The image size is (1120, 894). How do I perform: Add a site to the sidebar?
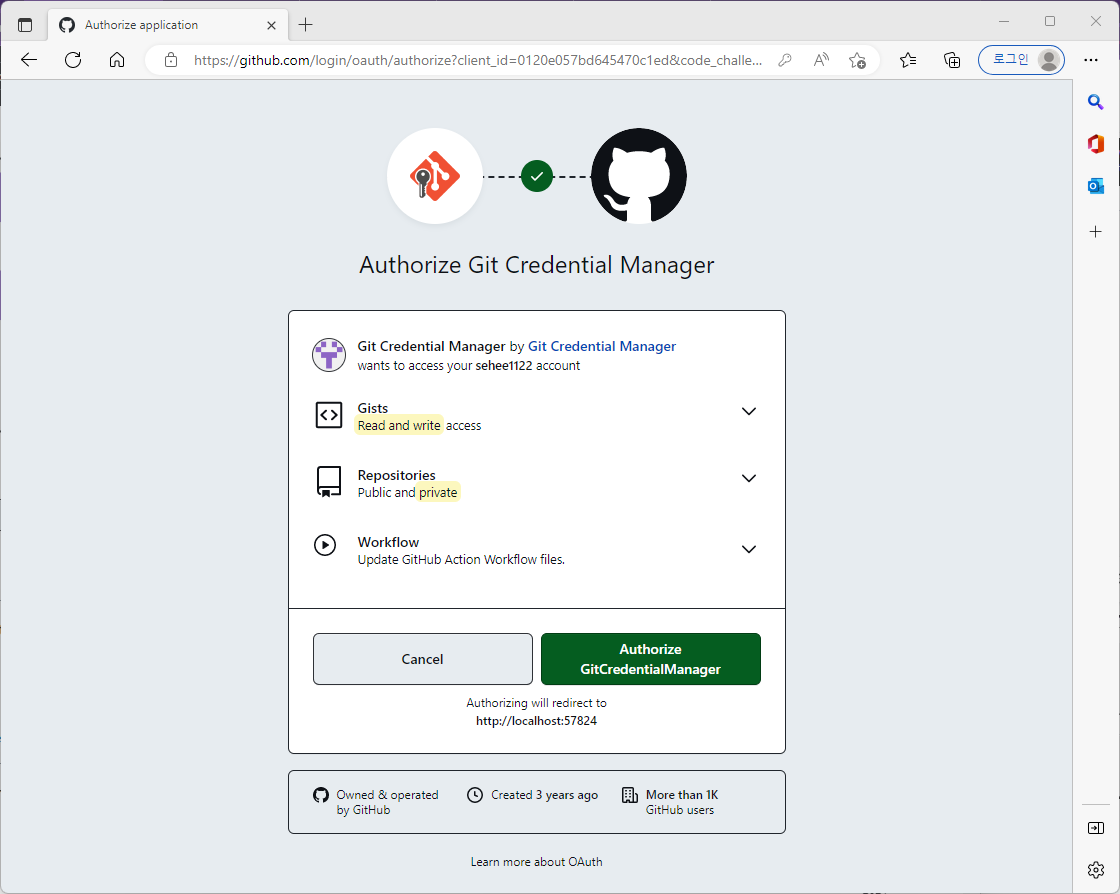[1096, 231]
